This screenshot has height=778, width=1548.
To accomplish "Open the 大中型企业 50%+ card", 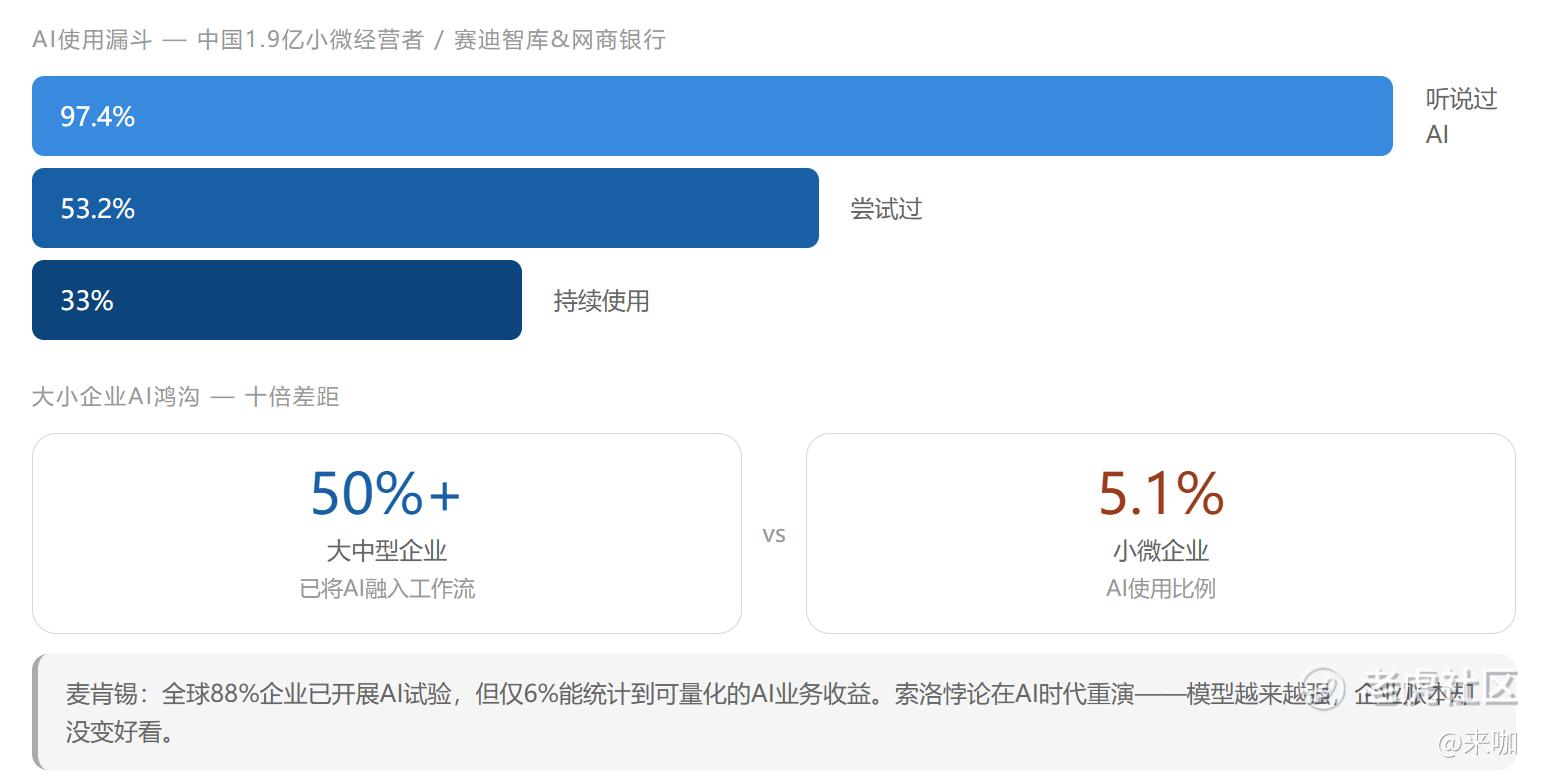I will tap(387, 533).
